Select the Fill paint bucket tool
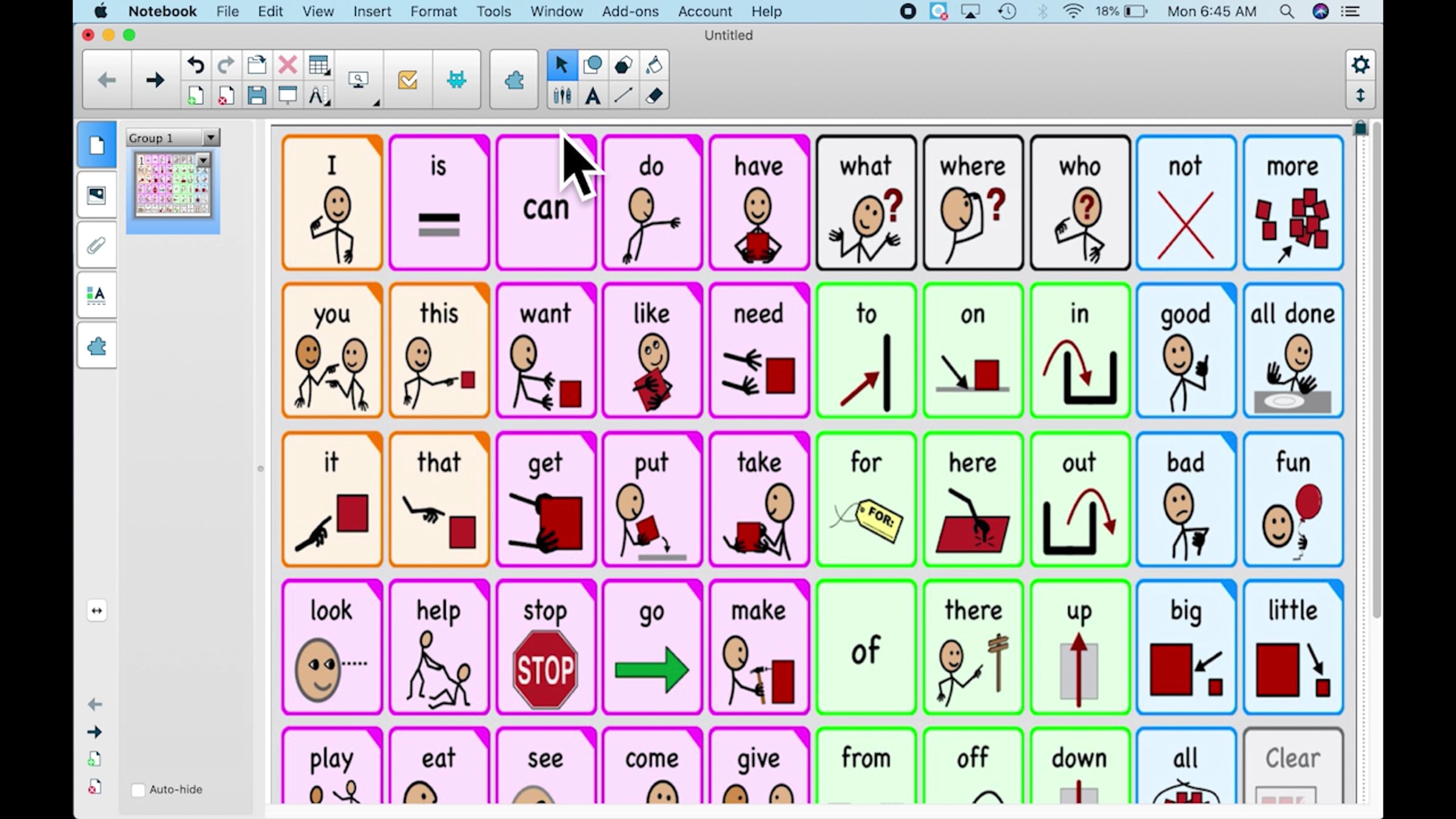The image size is (1456, 819). pos(654,64)
